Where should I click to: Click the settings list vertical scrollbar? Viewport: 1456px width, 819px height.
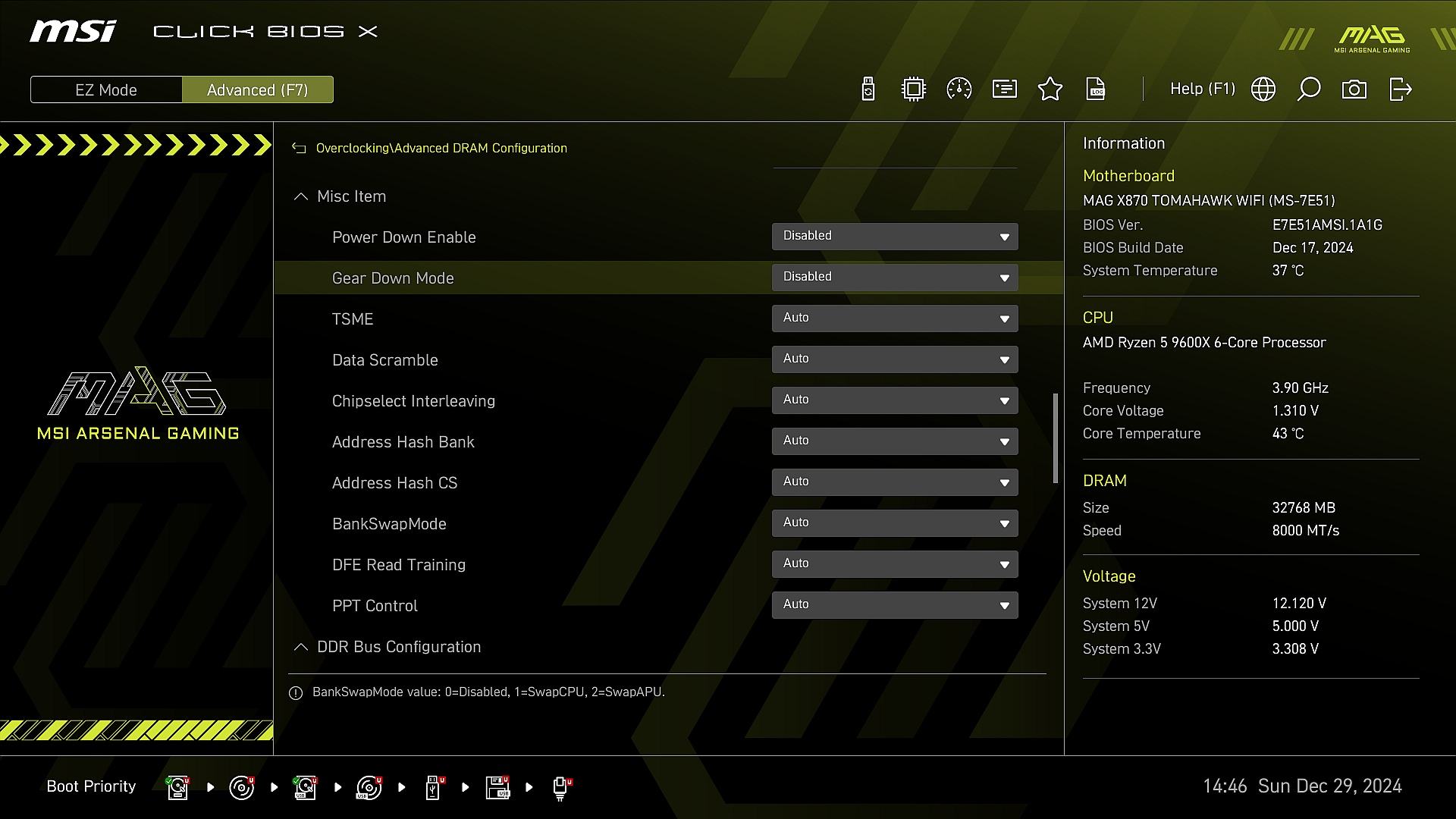[1055, 438]
